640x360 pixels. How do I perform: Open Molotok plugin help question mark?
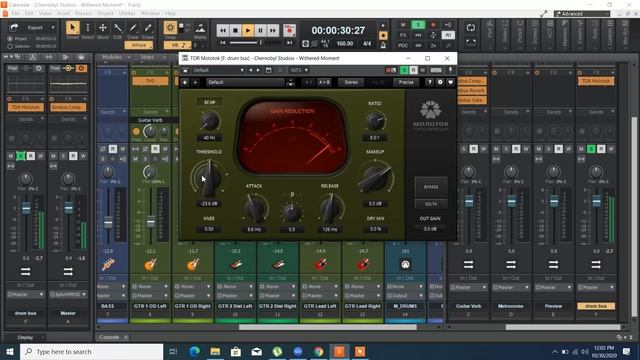(x=429, y=82)
